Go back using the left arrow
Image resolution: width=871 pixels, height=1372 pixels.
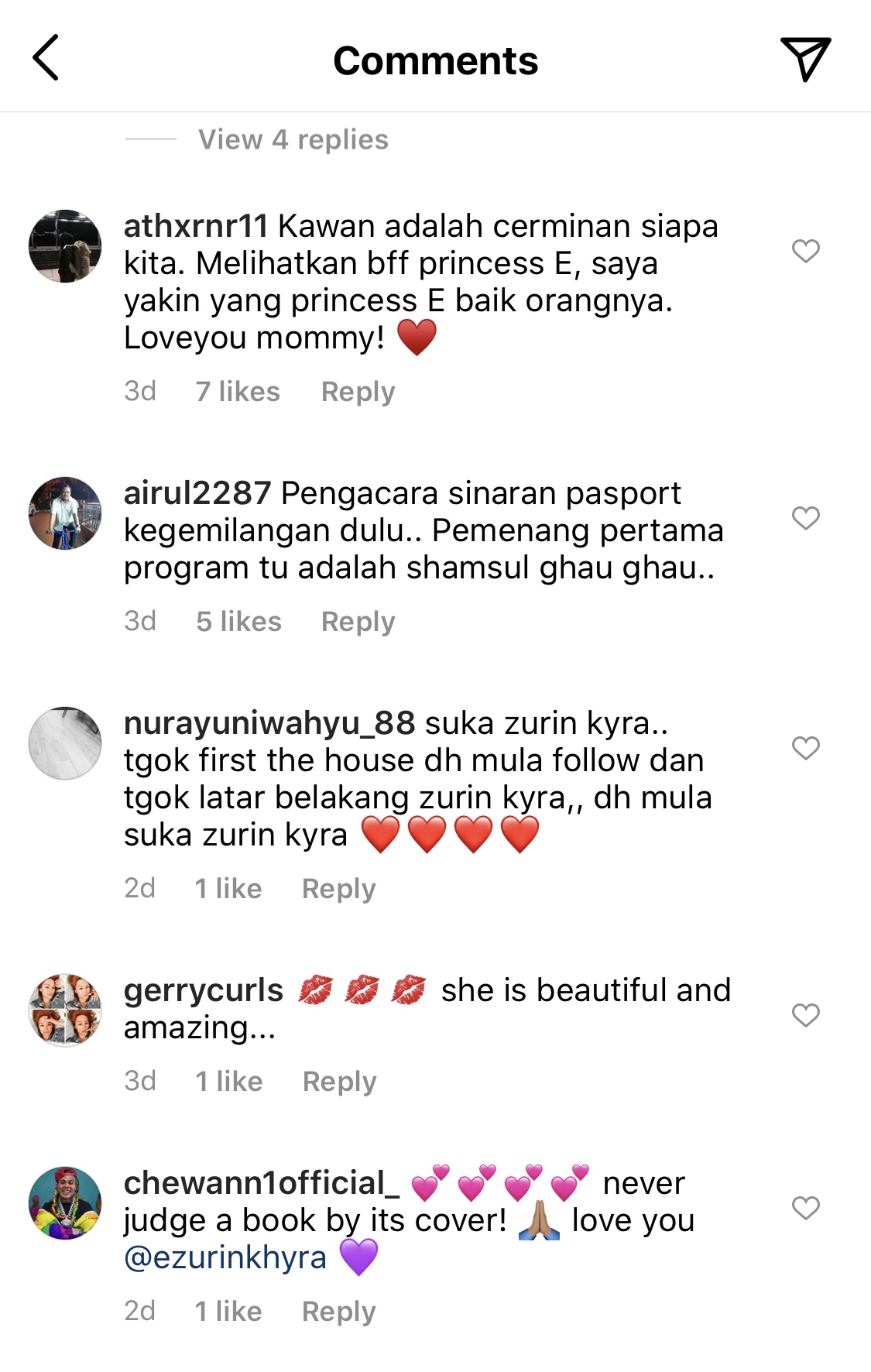[46, 57]
